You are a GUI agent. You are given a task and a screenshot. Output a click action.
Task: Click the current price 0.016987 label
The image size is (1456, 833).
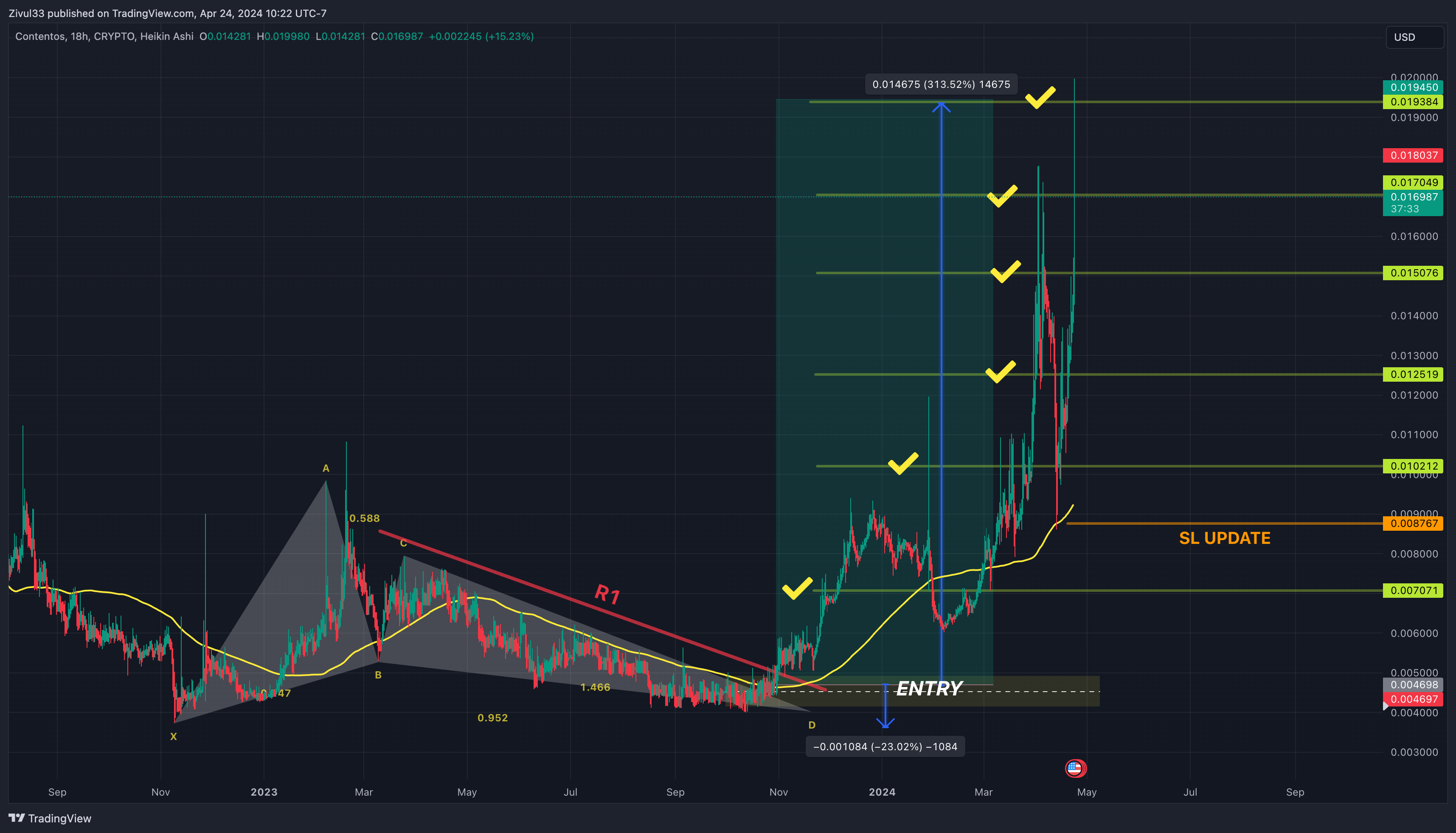pos(1413,197)
